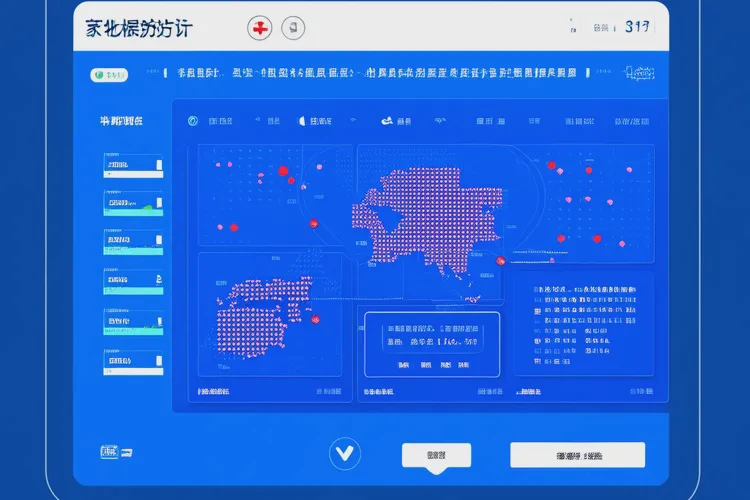Click the blue circle icon on first tab
This screenshot has width=750, height=500.
tap(194, 122)
